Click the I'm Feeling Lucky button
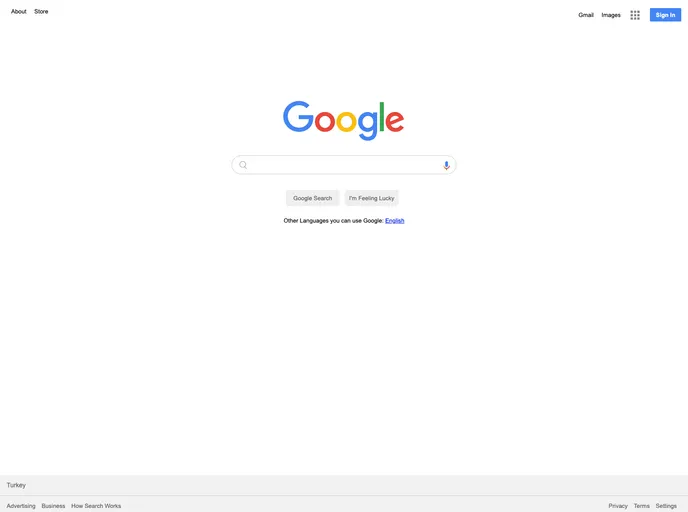This screenshot has height=512, width=688. click(x=372, y=198)
